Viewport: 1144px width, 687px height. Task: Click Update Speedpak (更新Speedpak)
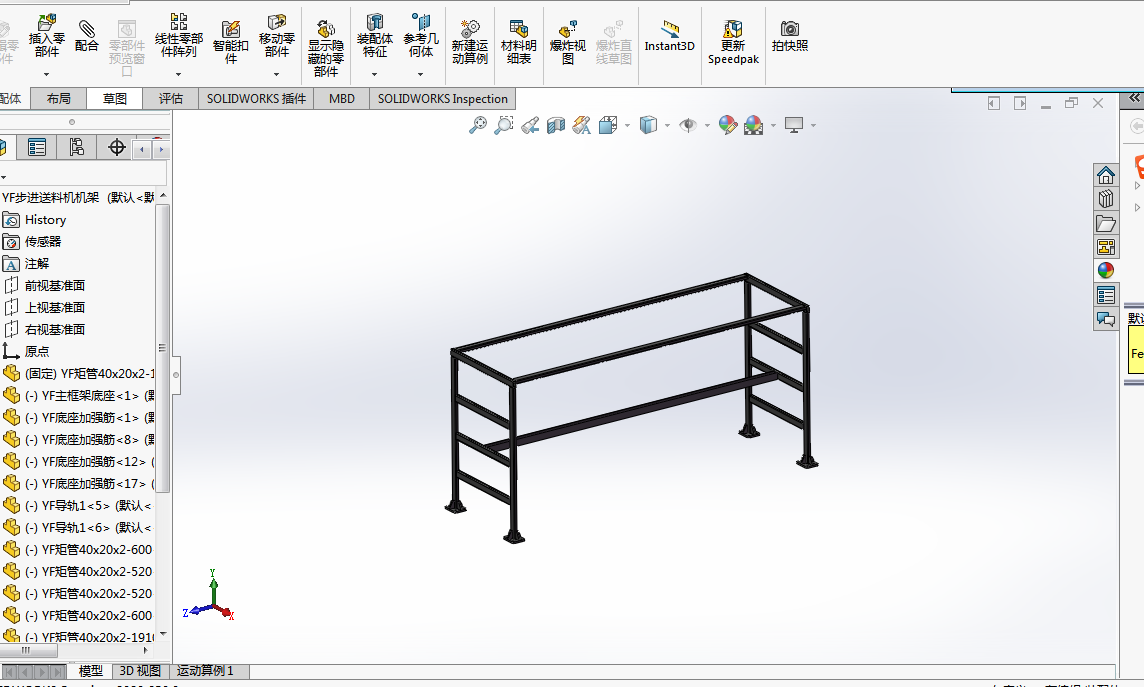coord(733,43)
